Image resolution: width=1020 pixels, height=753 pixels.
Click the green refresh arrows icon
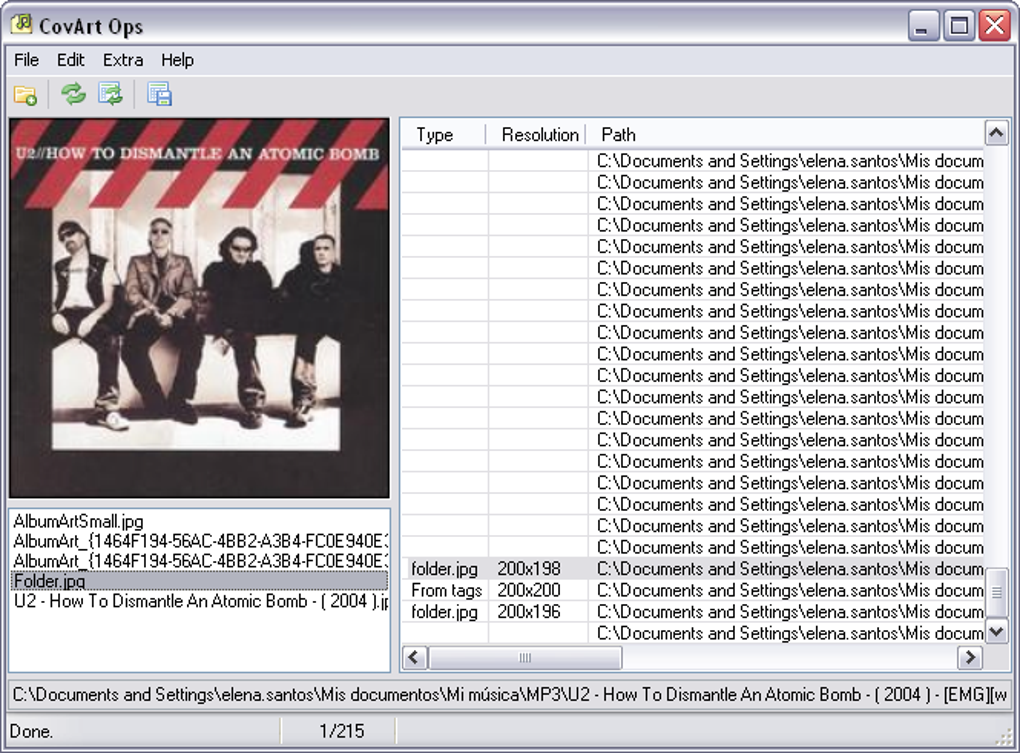tap(73, 94)
